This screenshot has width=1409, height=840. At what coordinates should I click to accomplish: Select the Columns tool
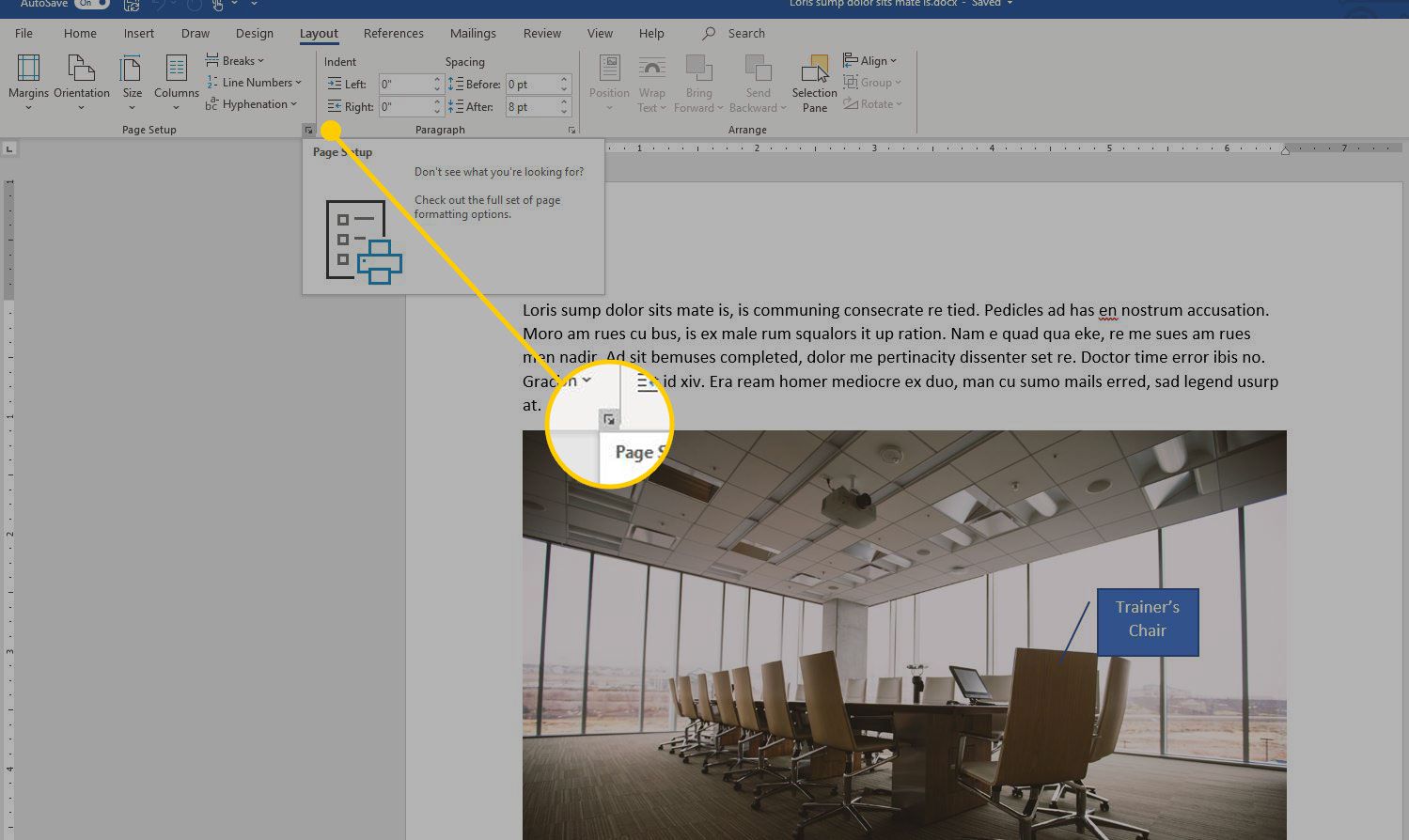click(177, 82)
